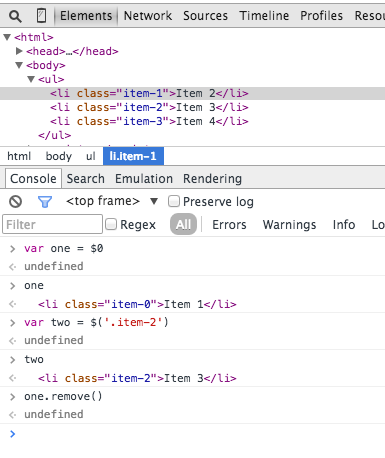Enable the Preserve log checkbox
The image size is (385, 458).
(x=174, y=201)
